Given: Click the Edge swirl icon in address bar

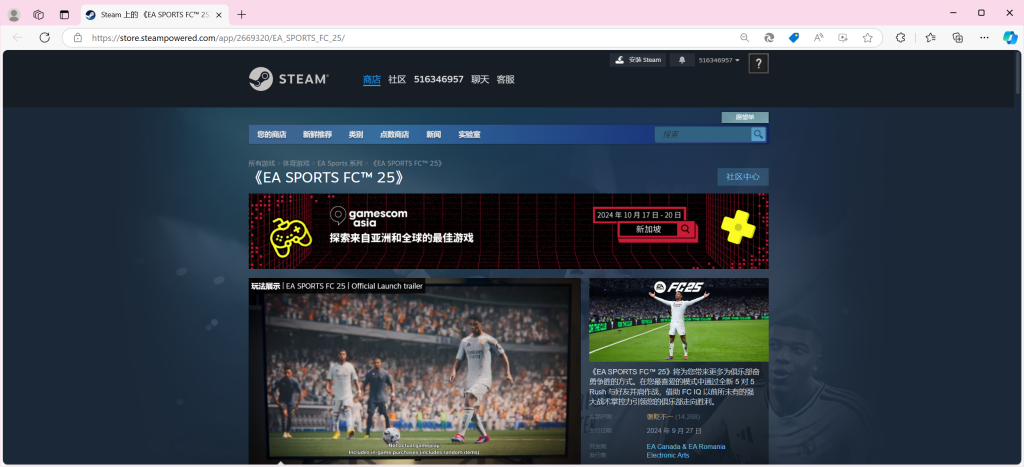Looking at the screenshot, I should click(769, 38).
